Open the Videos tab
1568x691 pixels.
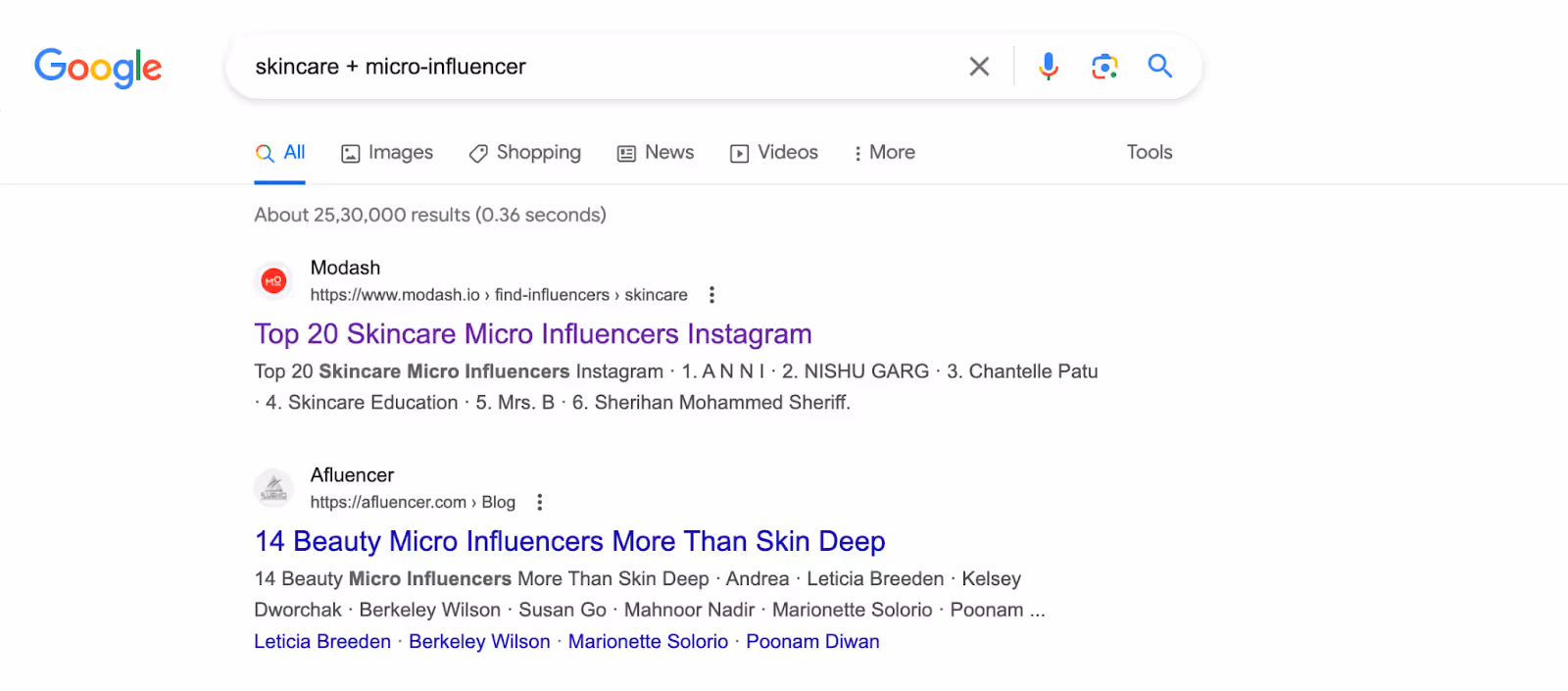click(x=774, y=153)
